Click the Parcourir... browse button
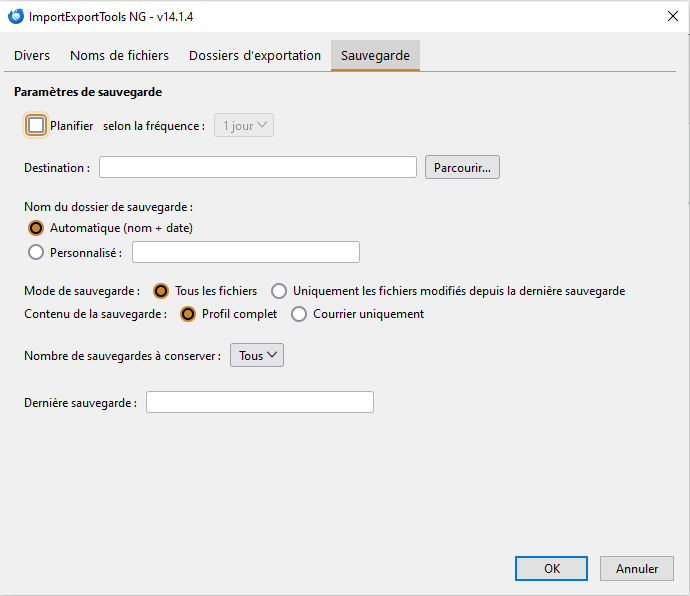 point(462,167)
